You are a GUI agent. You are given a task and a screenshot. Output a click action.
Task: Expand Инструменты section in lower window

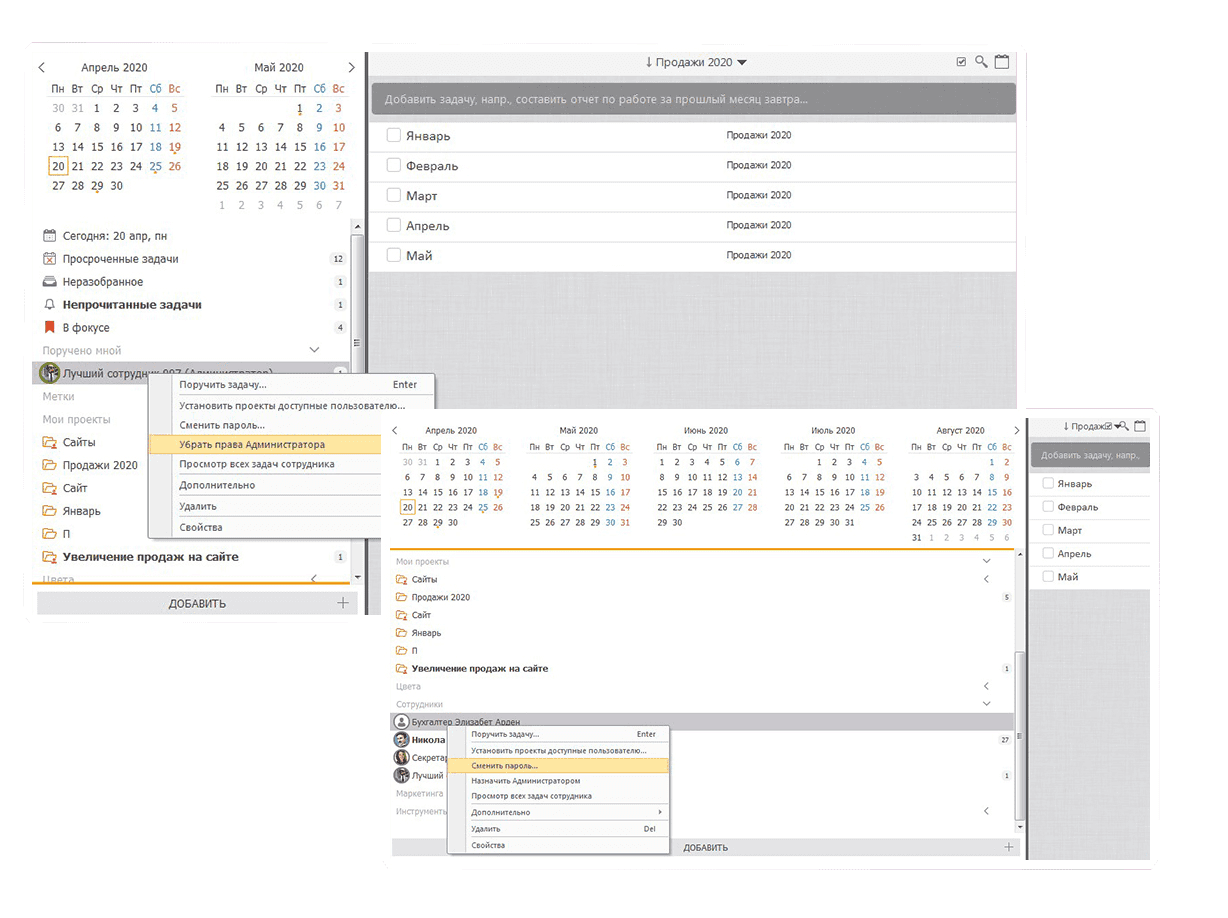(x=986, y=811)
